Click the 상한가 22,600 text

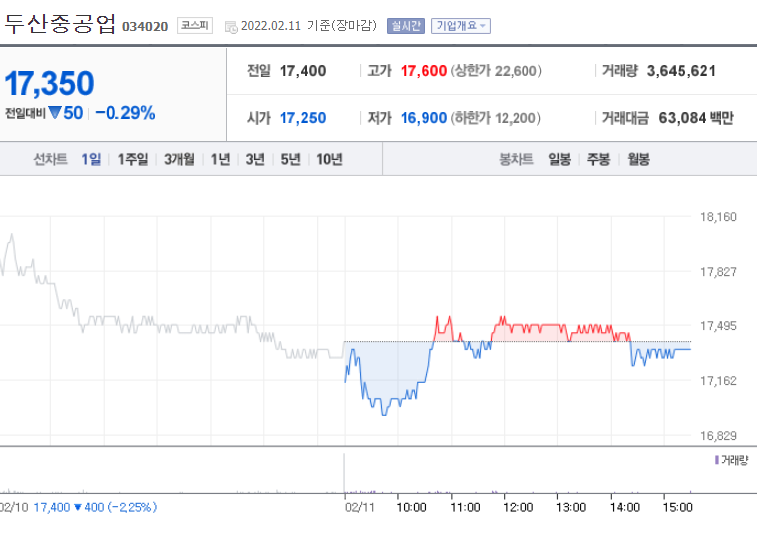point(496,71)
